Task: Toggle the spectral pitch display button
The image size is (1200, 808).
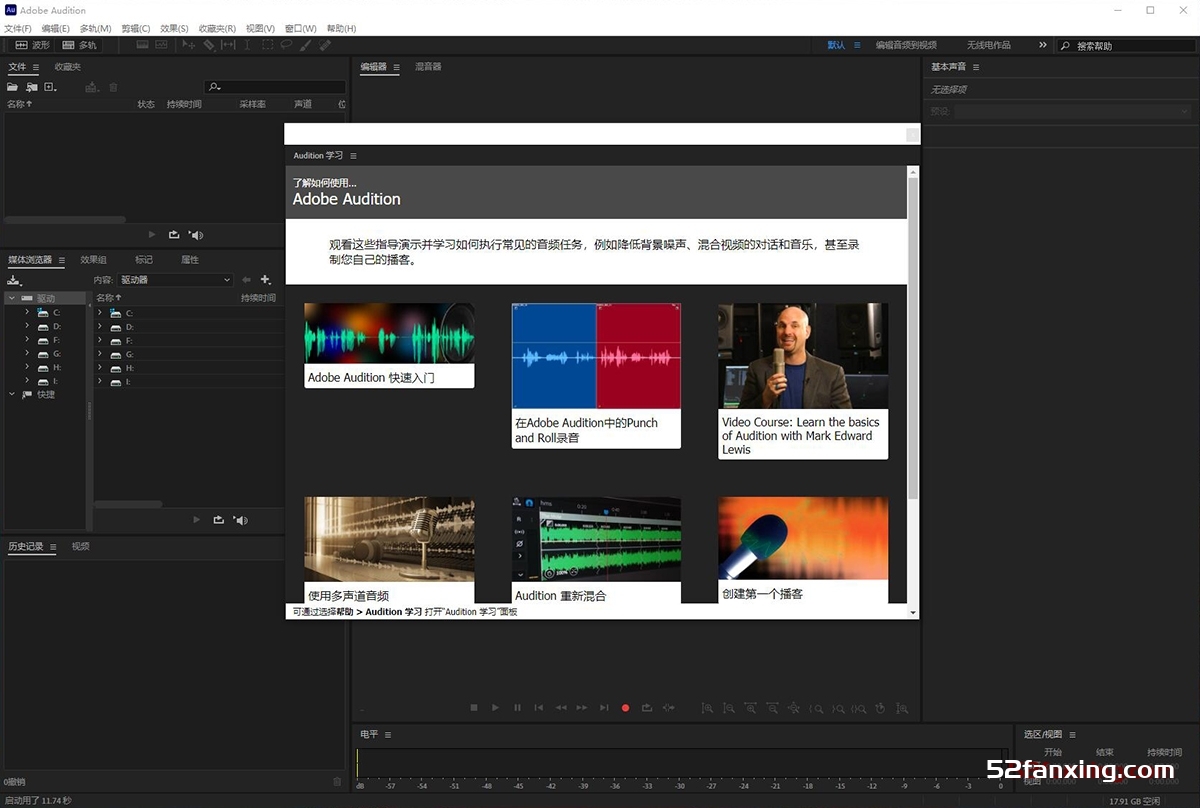Action: point(161,45)
